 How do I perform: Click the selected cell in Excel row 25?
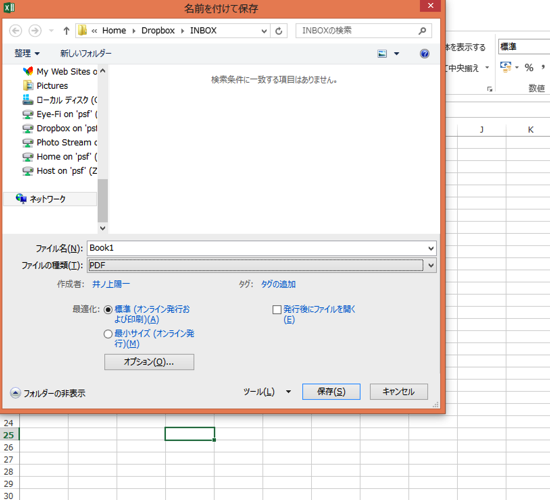[190, 434]
